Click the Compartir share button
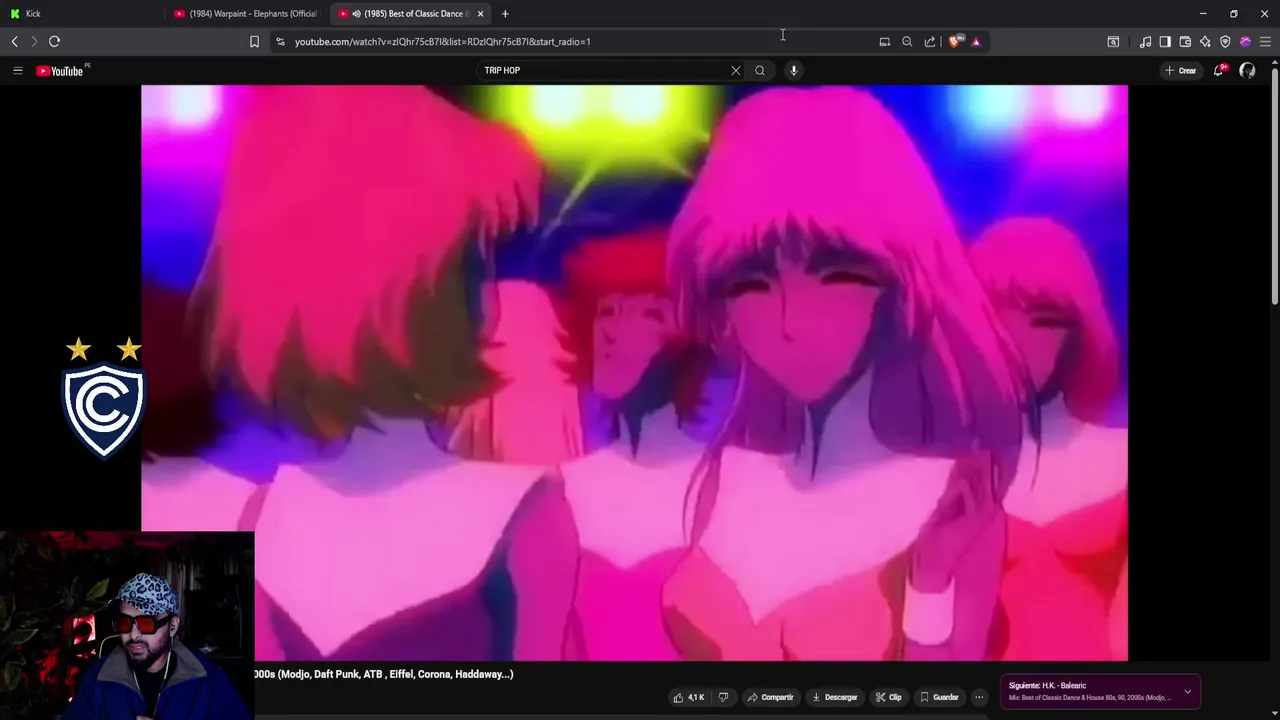Image resolution: width=1280 pixels, height=720 pixels. tap(770, 697)
